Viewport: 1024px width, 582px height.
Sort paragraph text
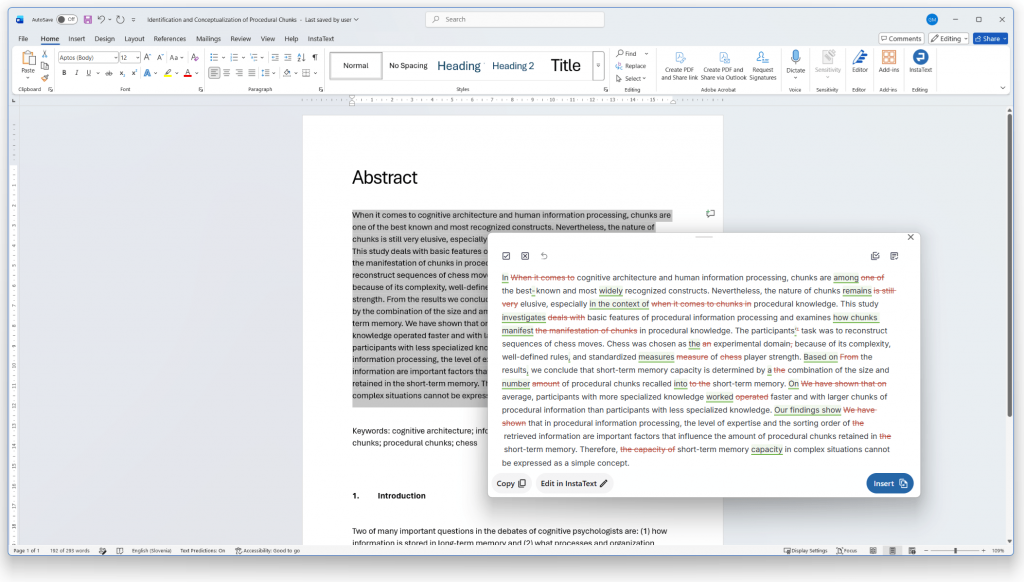click(301, 57)
